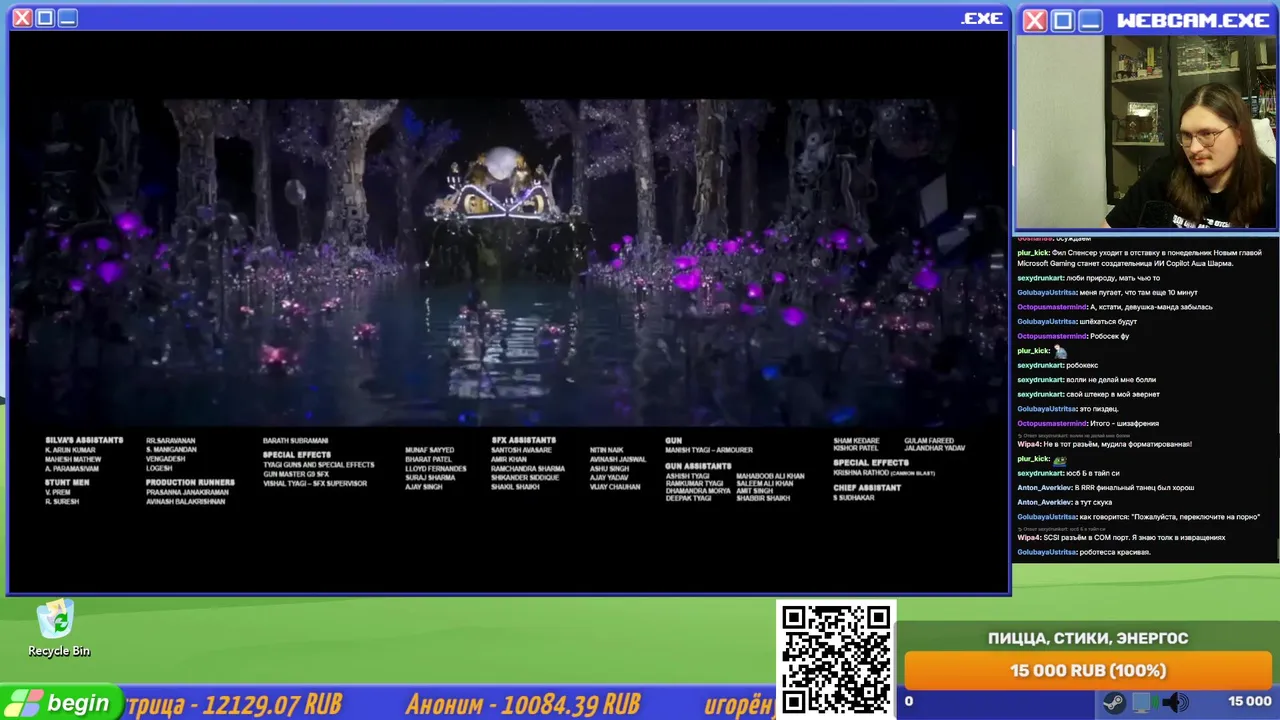Click the speaker volume tray icon

[x=1176, y=702]
